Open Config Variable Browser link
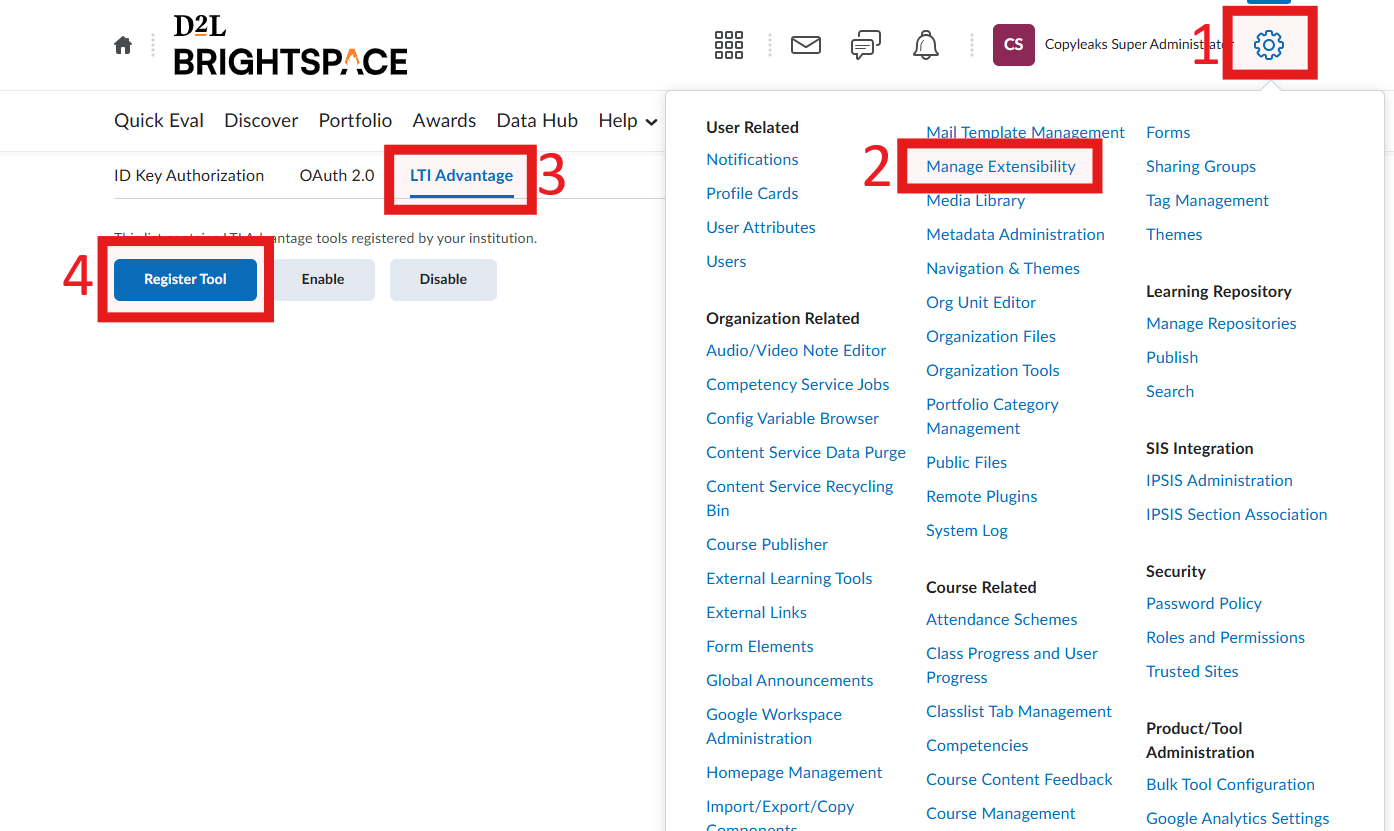 [x=793, y=419]
